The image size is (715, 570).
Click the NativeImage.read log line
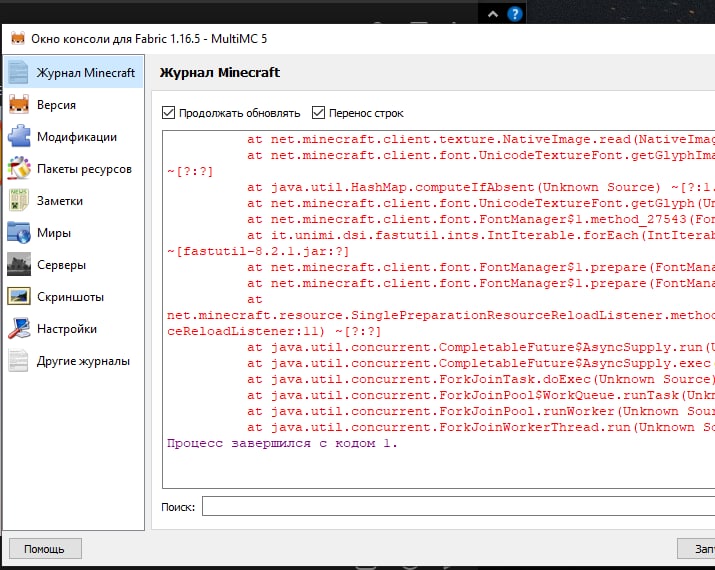coord(481,139)
